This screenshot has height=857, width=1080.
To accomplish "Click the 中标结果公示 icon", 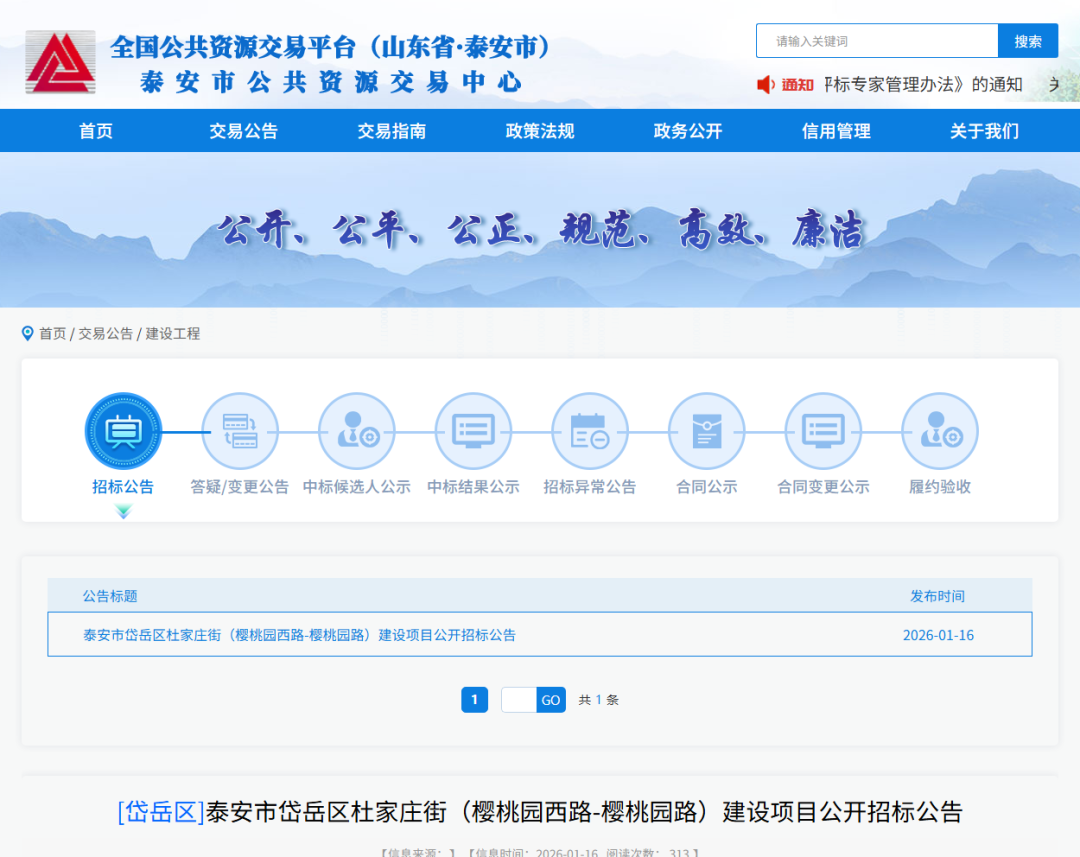I will pyautogui.click(x=473, y=431).
